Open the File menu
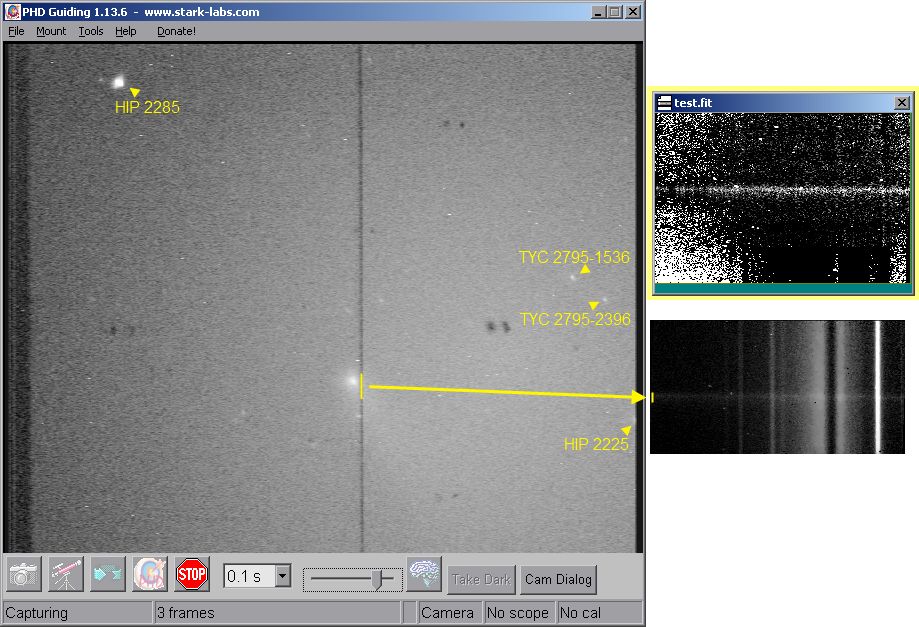Image resolution: width=919 pixels, height=627 pixels. click(x=16, y=31)
